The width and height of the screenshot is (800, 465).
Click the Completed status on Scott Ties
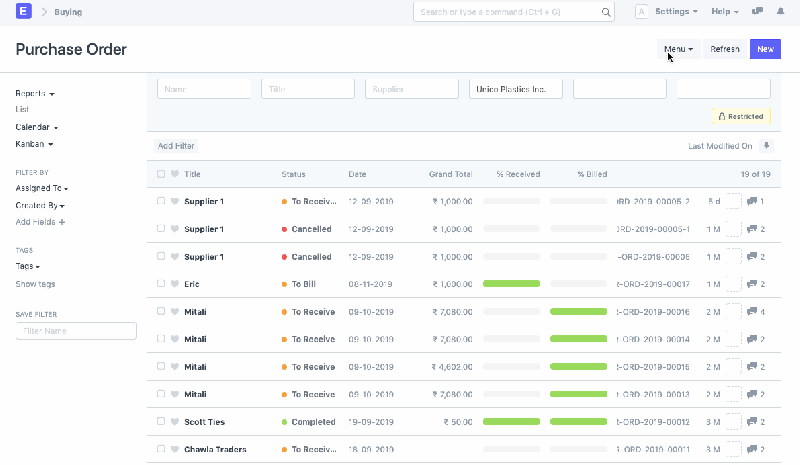[309, 422]
